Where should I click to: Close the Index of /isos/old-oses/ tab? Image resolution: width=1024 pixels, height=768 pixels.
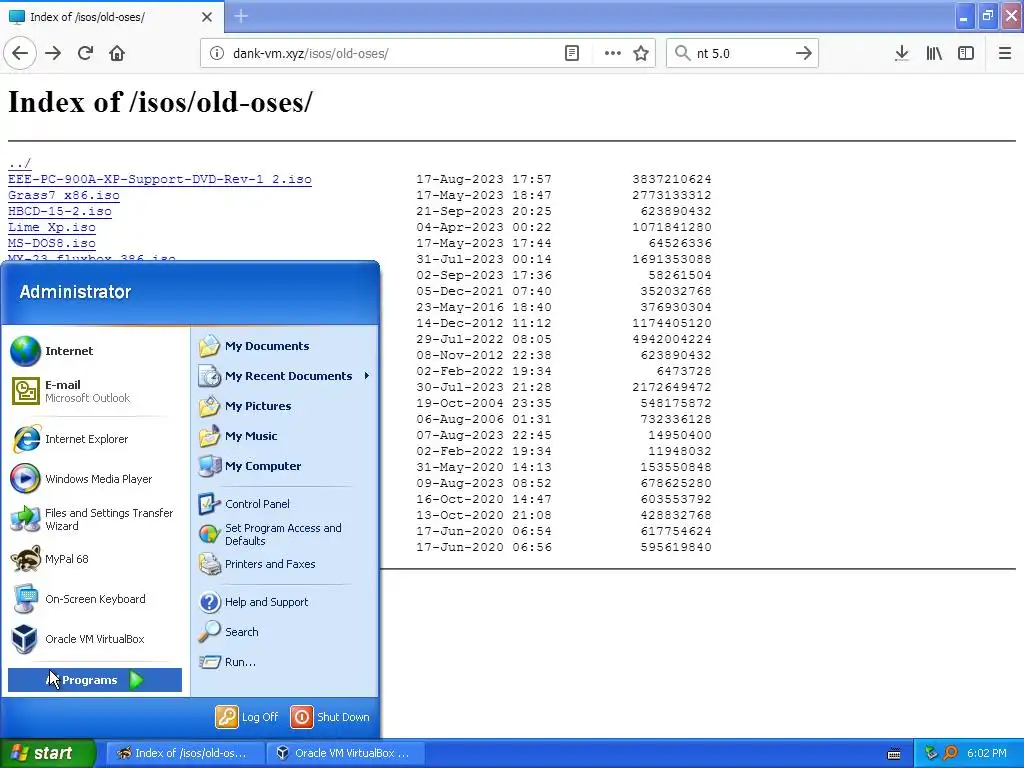click(207, 17)
